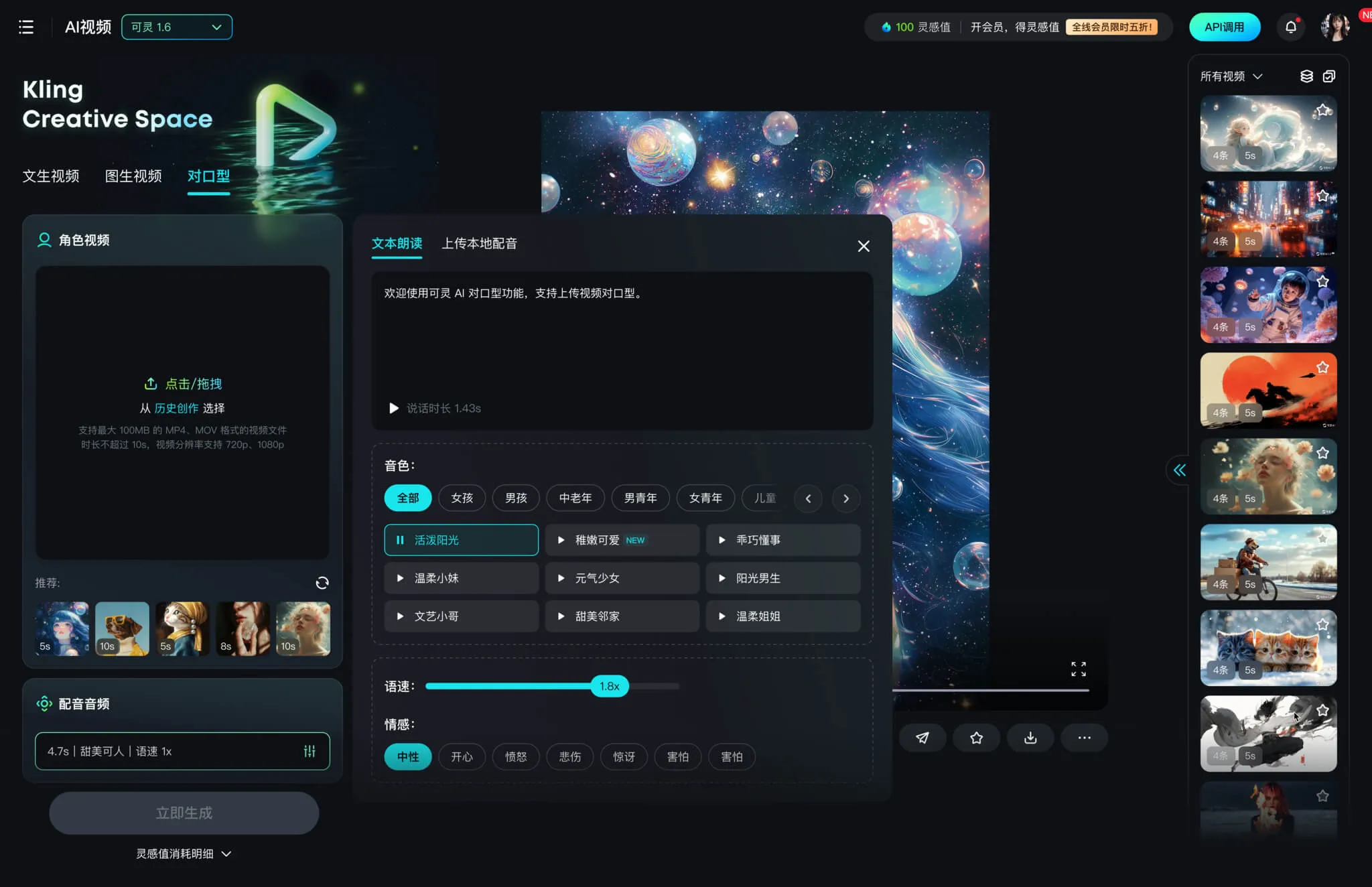This screenshot has height=887, width=1372.
Task: Open the 所有视频 filter dropdown
Action: coord(1231,76)
